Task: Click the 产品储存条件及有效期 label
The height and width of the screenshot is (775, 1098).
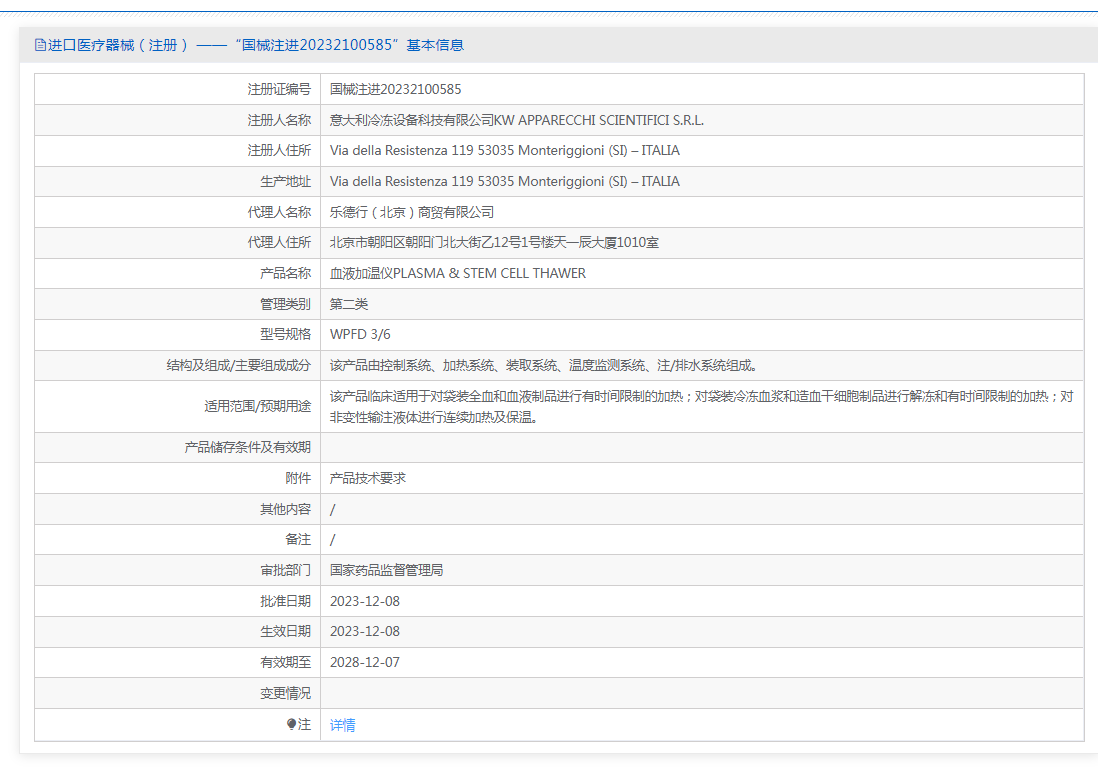Action: point(247,447)
